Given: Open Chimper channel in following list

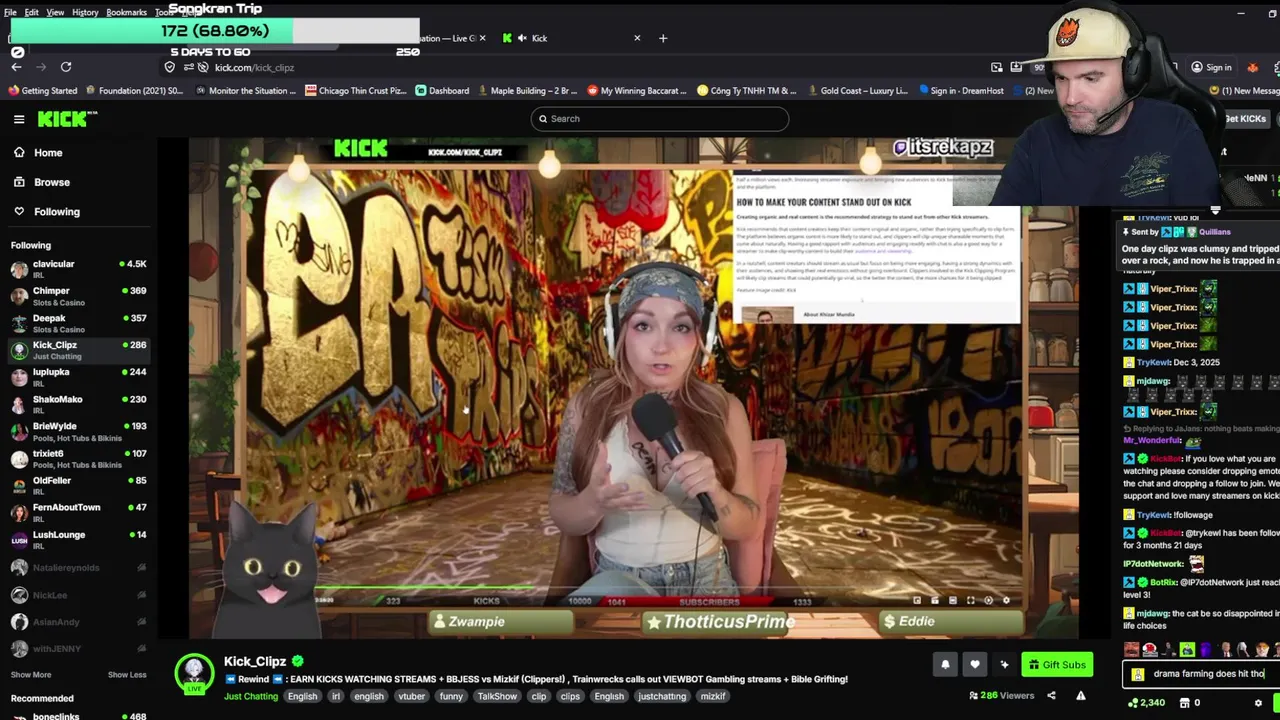Looking at the screenshot, I should 78,296.
